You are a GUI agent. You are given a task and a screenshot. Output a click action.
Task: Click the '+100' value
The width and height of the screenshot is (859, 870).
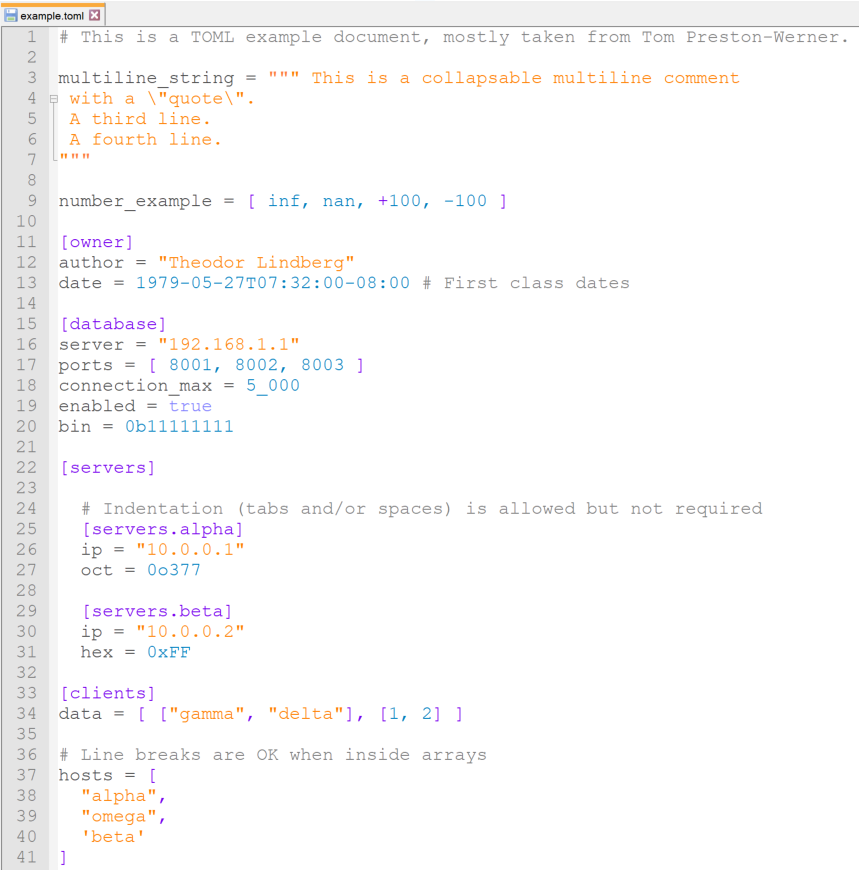click(x=400, y=201)
